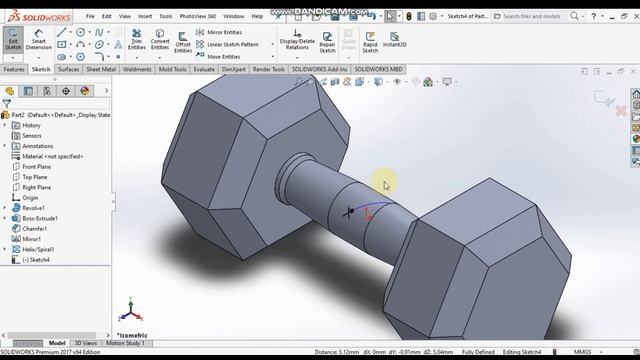
Task: Select the Smart Dimension tool
Action: pos(39,40)
